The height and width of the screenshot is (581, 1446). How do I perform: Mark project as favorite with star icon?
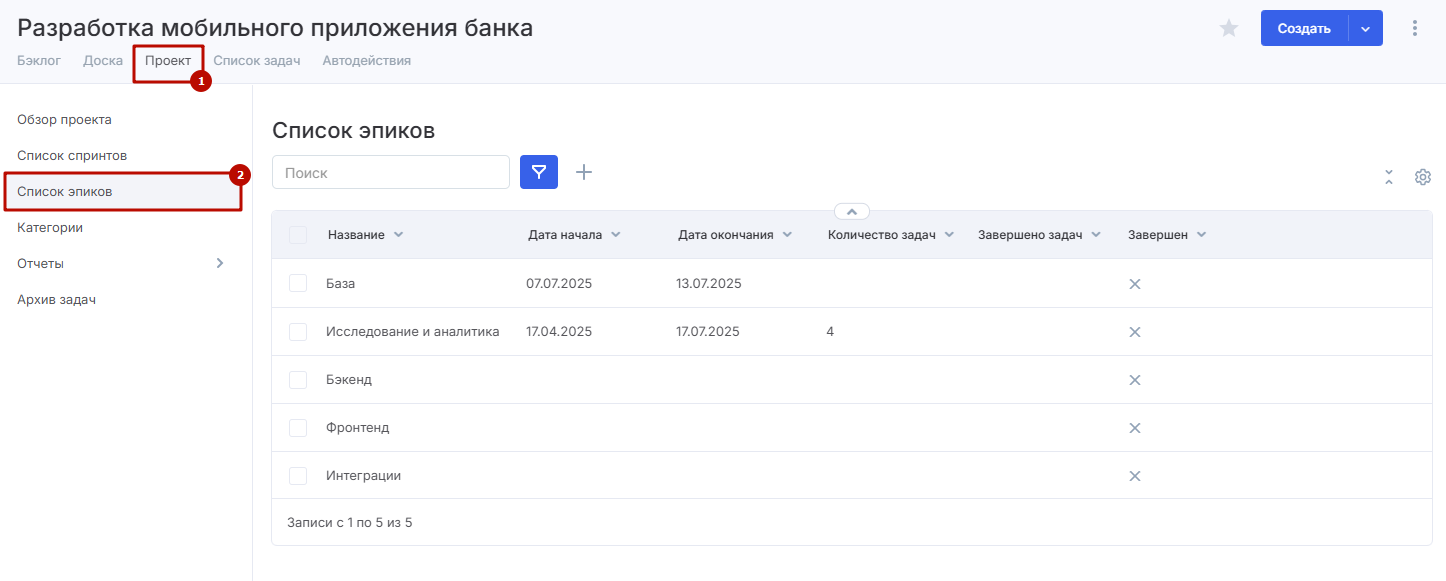click(x=1229, y=29)
